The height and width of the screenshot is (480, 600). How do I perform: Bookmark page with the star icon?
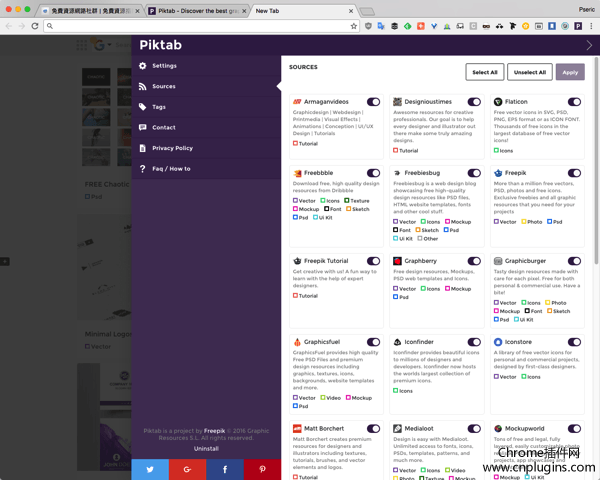(x=354, y=26)
